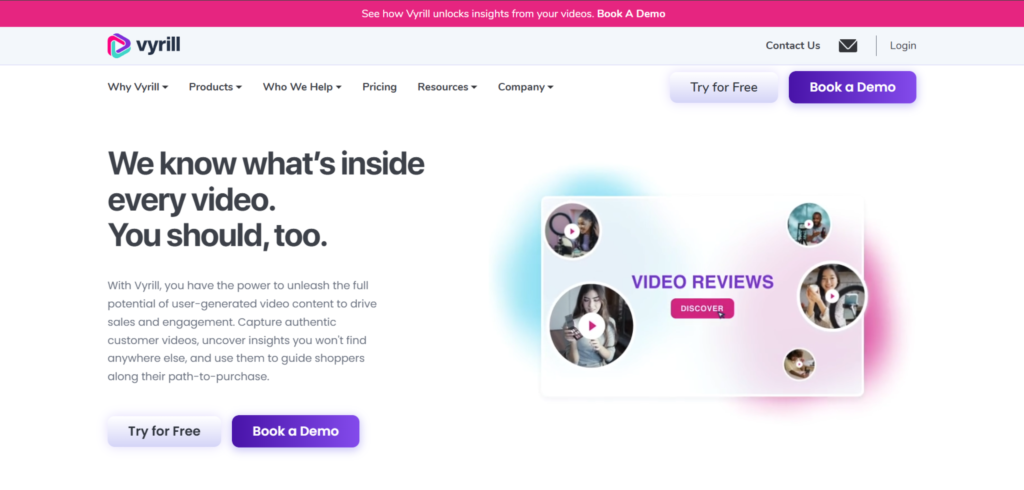Click Book a Demo below the hero text

[295, 431]
